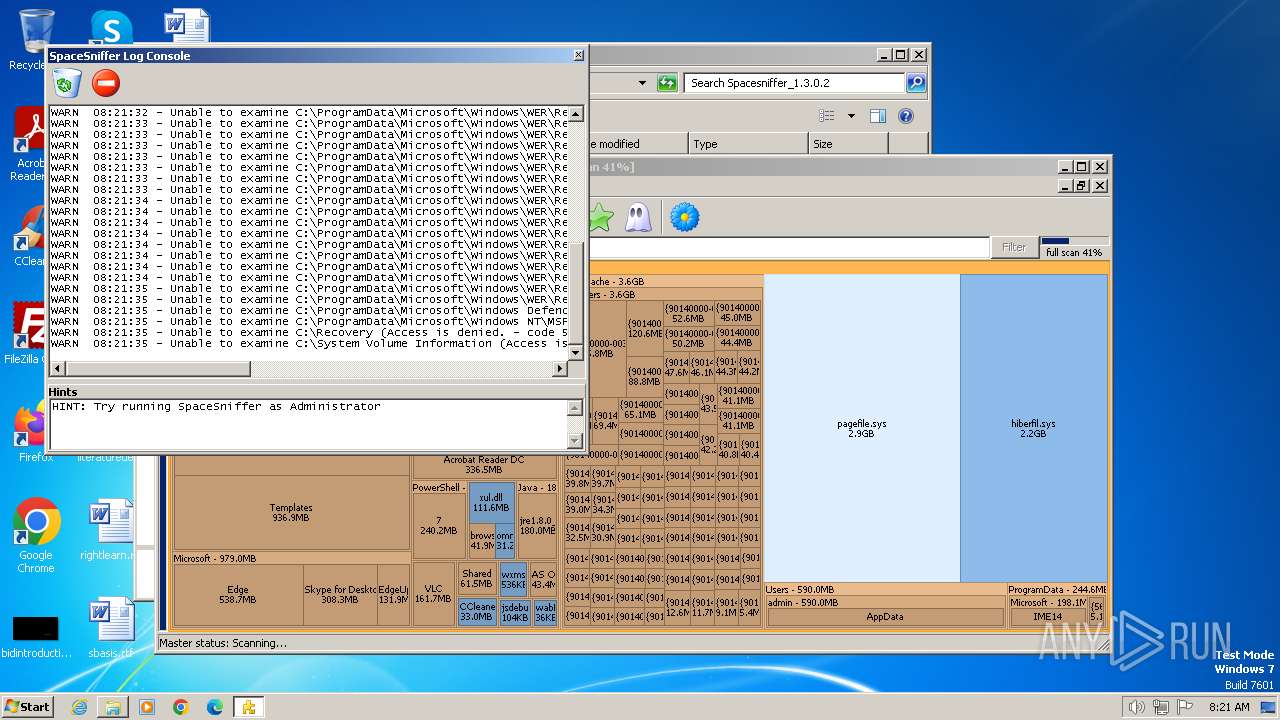Select the AppData block under admin
The image size is (1280, 720).
(885, 617)
